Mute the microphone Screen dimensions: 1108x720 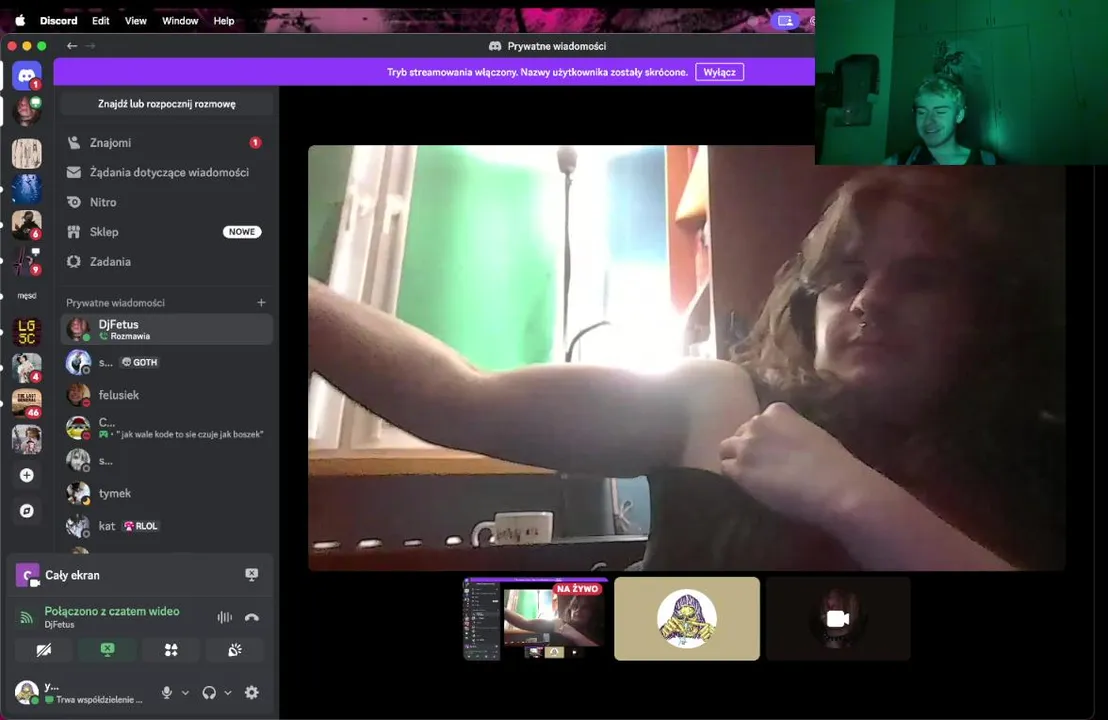point(167,693)
